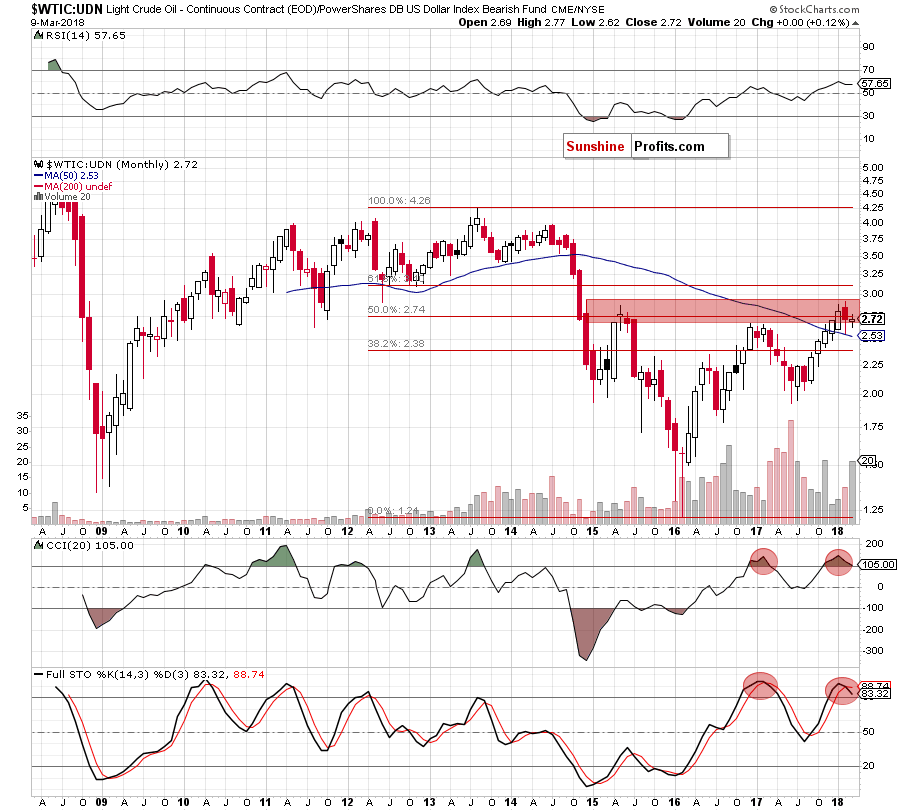Click the 5.00 price axis label
Viewport: 900px width, 811px height.
tap(873, 168)
